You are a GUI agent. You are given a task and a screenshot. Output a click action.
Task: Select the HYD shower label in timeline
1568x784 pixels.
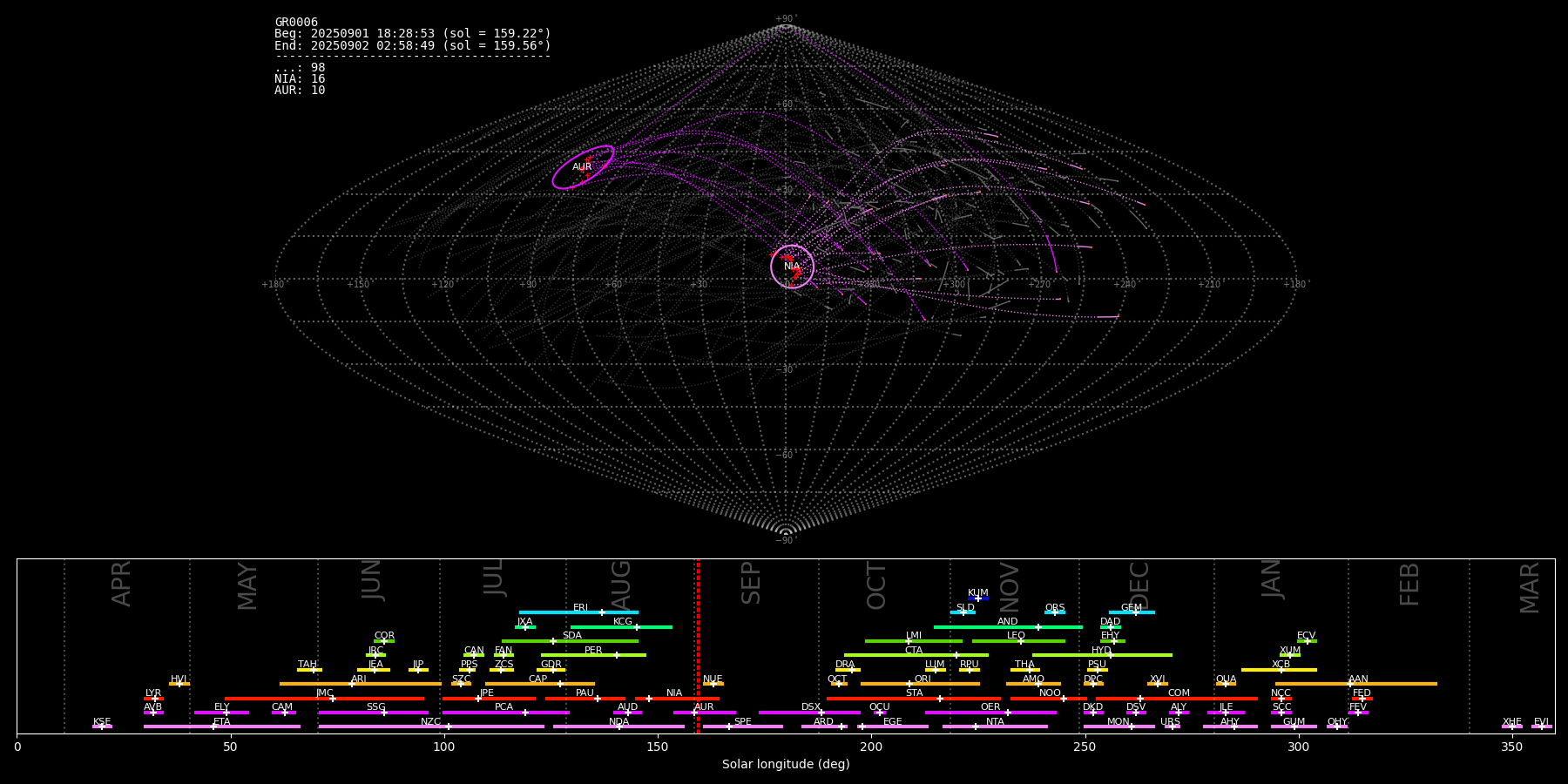pyautogui.click(x=1101, y=651)
